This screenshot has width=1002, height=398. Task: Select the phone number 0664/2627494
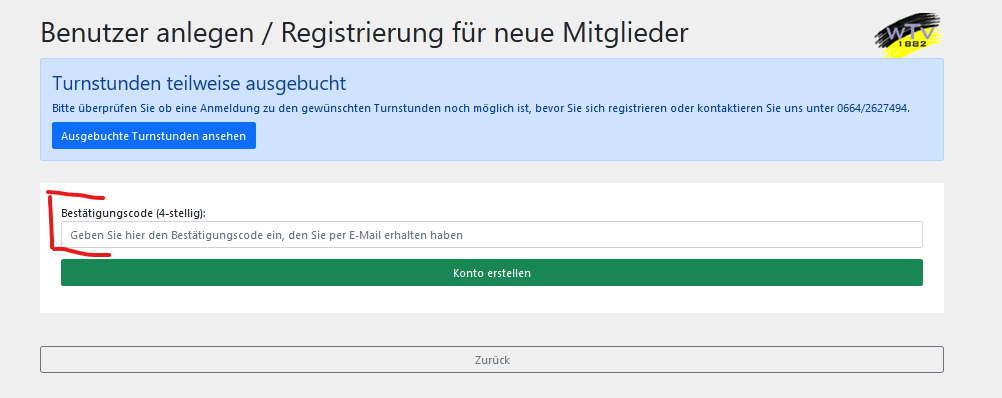point(872,108)
